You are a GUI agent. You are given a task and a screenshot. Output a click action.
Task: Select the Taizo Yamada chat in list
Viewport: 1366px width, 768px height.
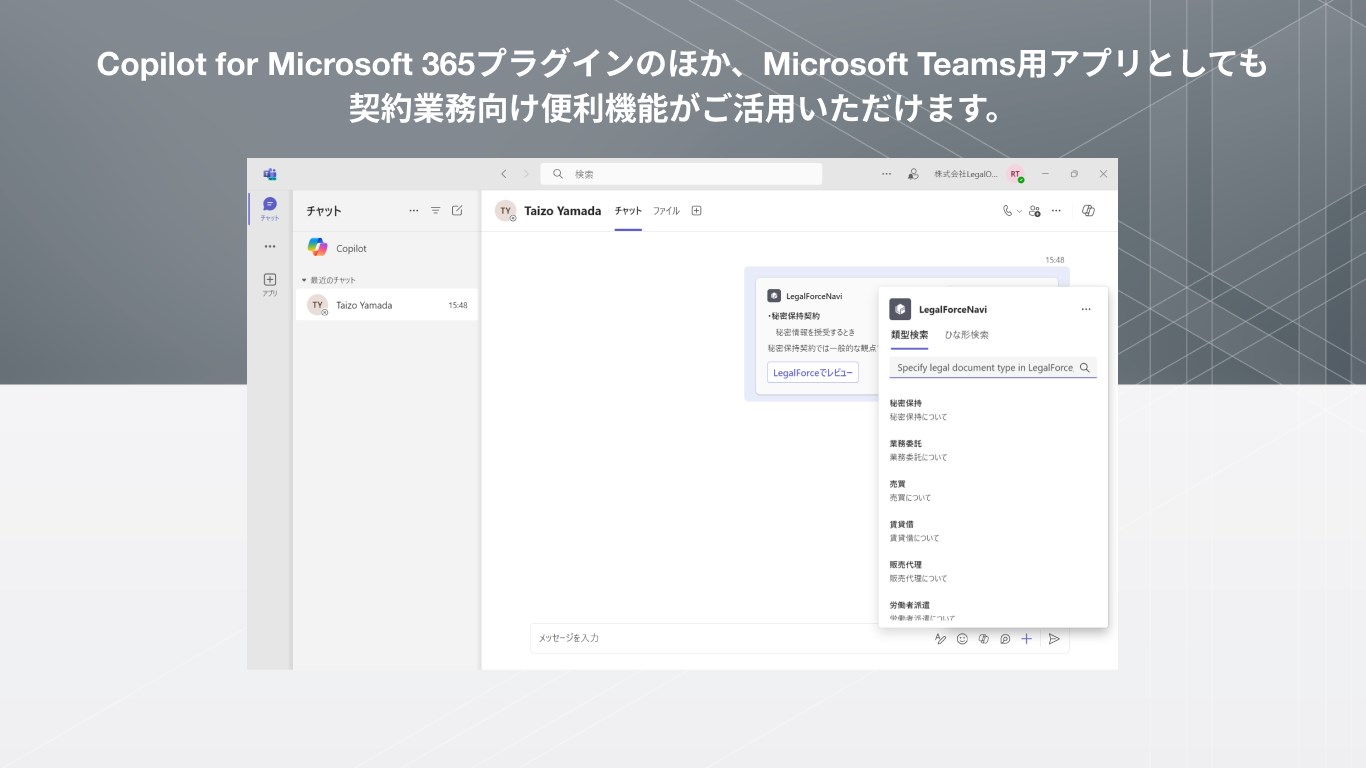(x=386, y=305)
